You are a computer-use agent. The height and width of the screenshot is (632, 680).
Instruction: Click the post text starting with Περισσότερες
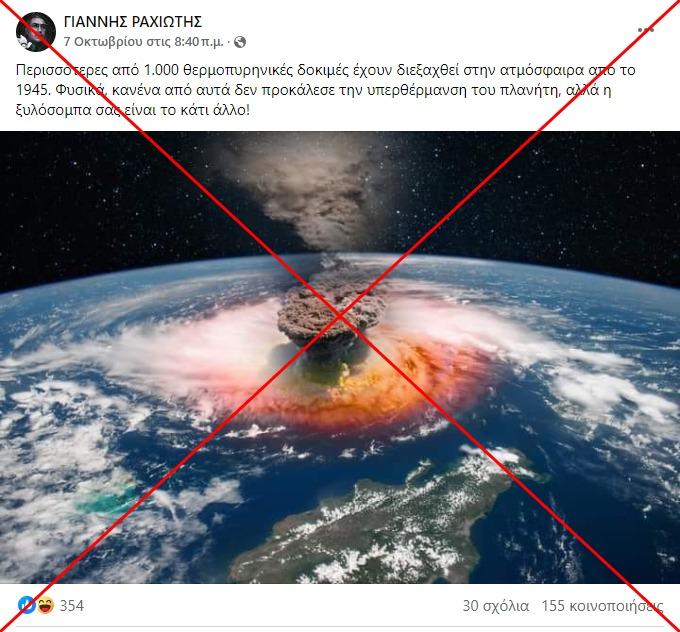click(326, 90)
